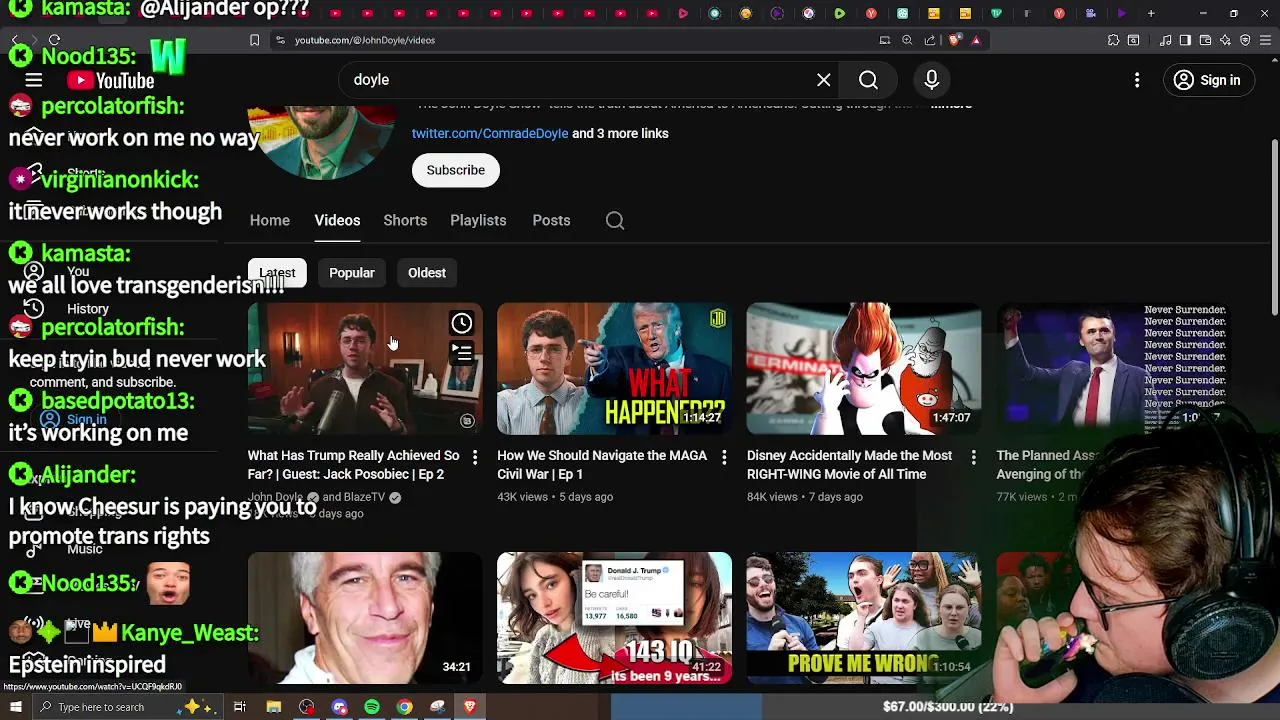The image size is (1280, 720).
Task: Open twitter.com/ComradeDoyle link
Action: (x=490, y=133)
